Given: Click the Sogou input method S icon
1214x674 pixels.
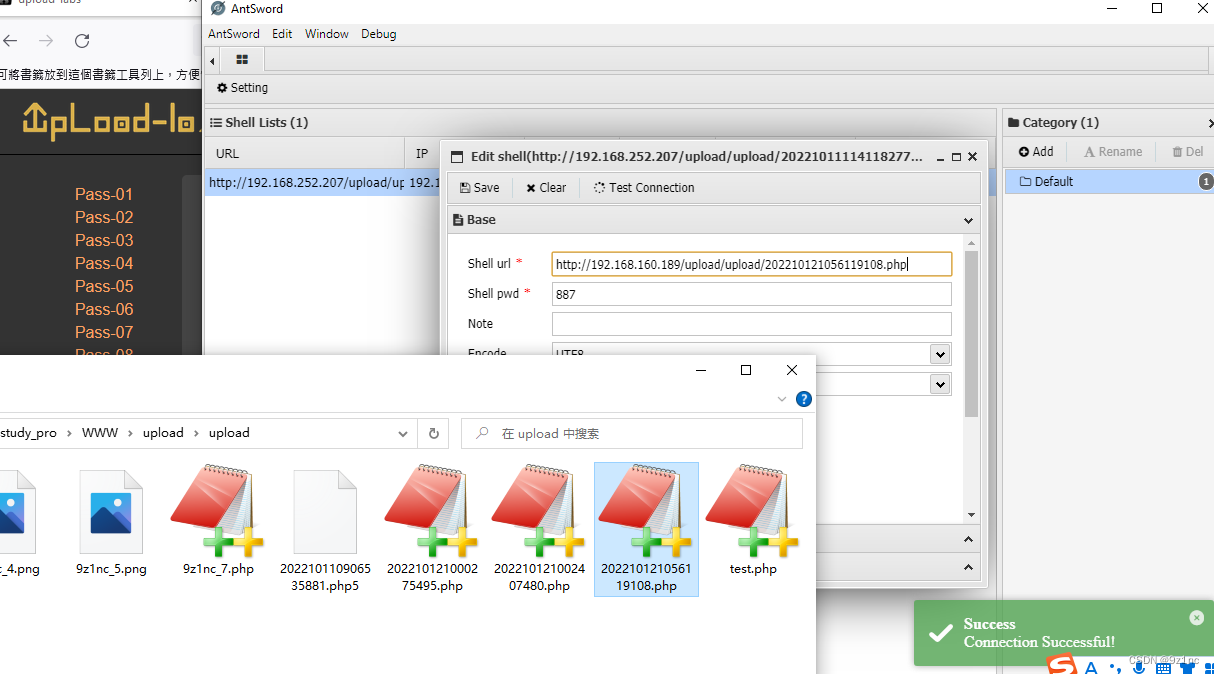Looking at the screenshot, I should click(x=1061, y=665).
